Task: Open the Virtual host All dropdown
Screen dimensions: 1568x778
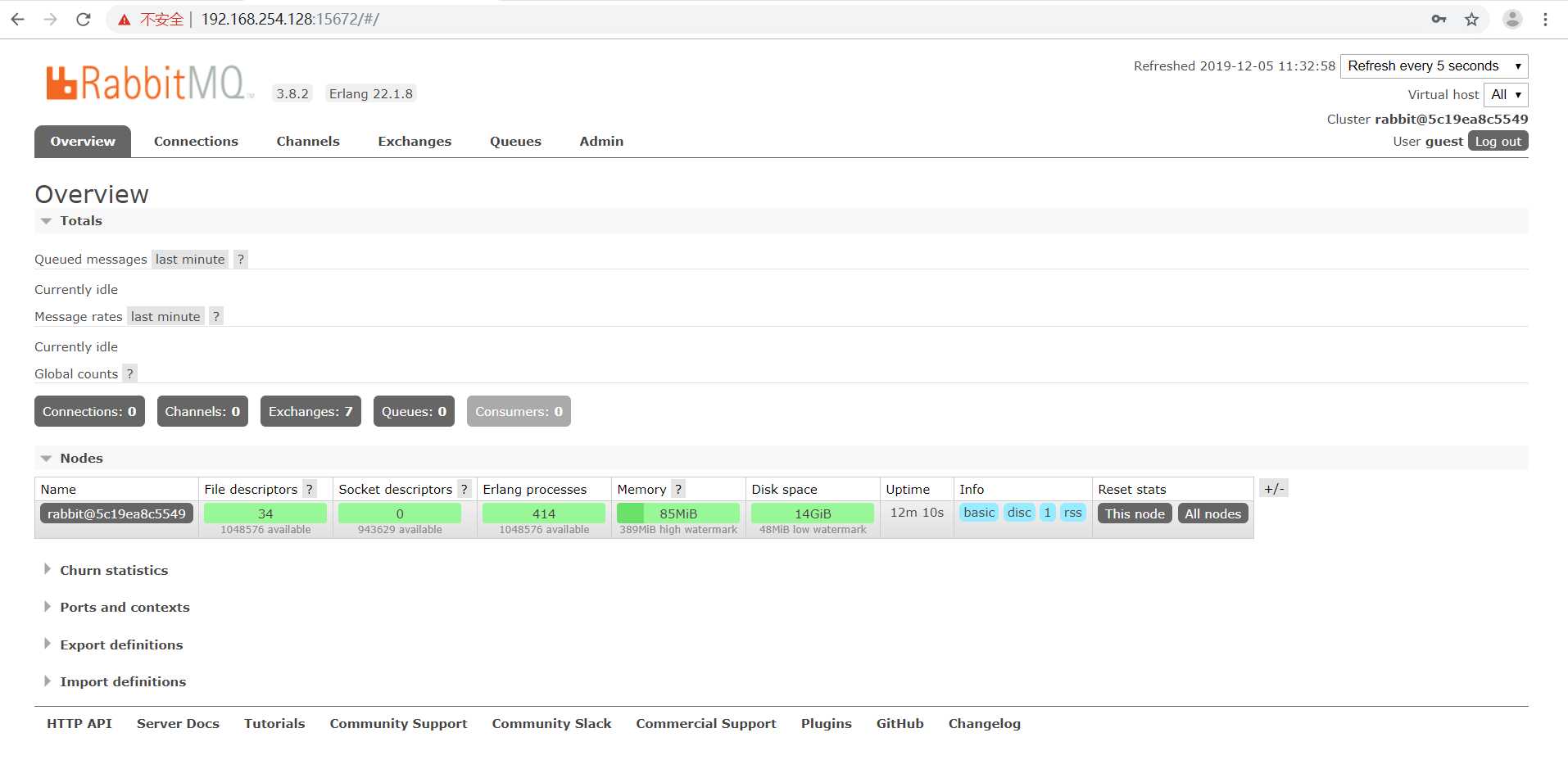Action: [1506, 95]
